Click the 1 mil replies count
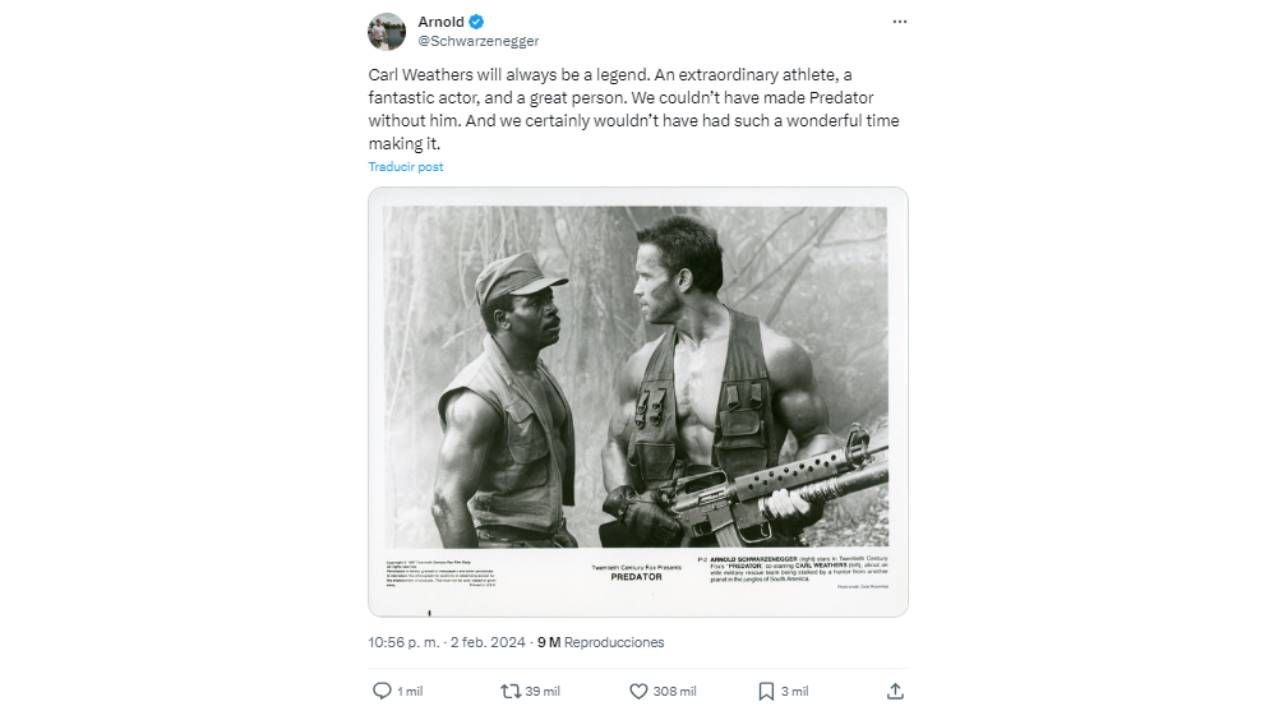The image size is (1280, 720). coord(410,691)
